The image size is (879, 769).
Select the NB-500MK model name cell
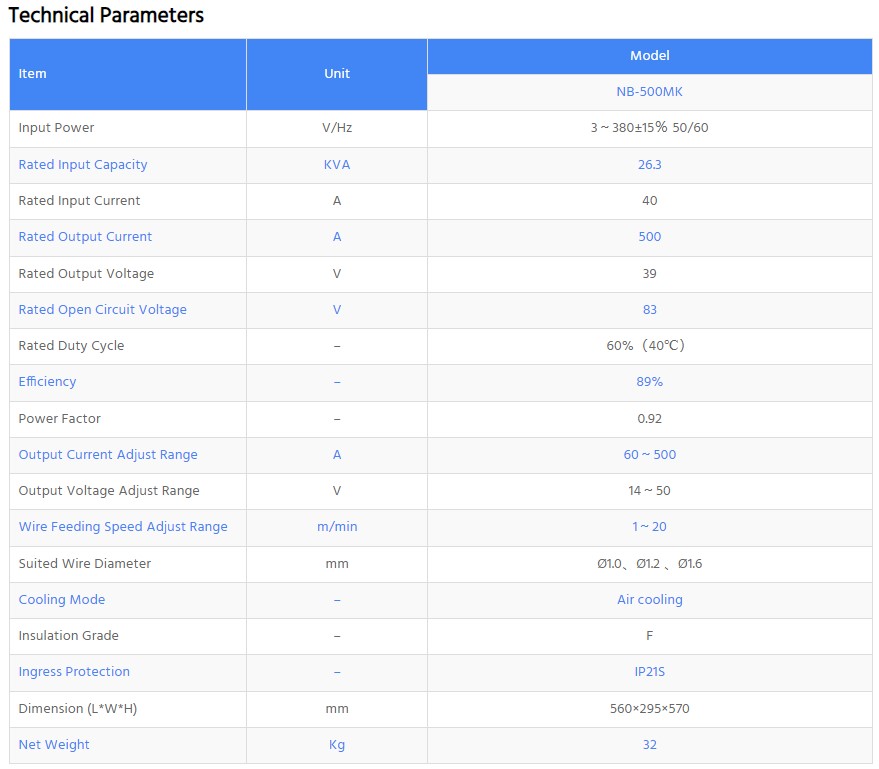tap(649, 92)
